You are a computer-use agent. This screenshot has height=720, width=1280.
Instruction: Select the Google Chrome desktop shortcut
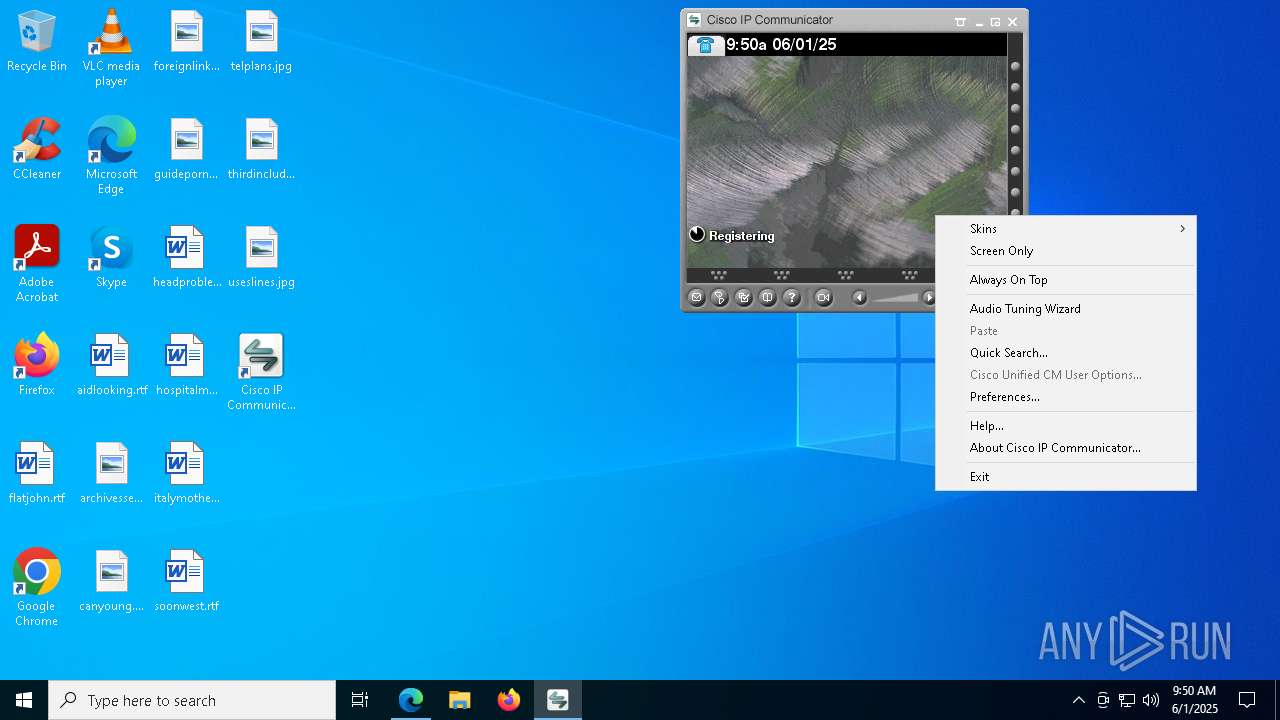pos(37,588)
